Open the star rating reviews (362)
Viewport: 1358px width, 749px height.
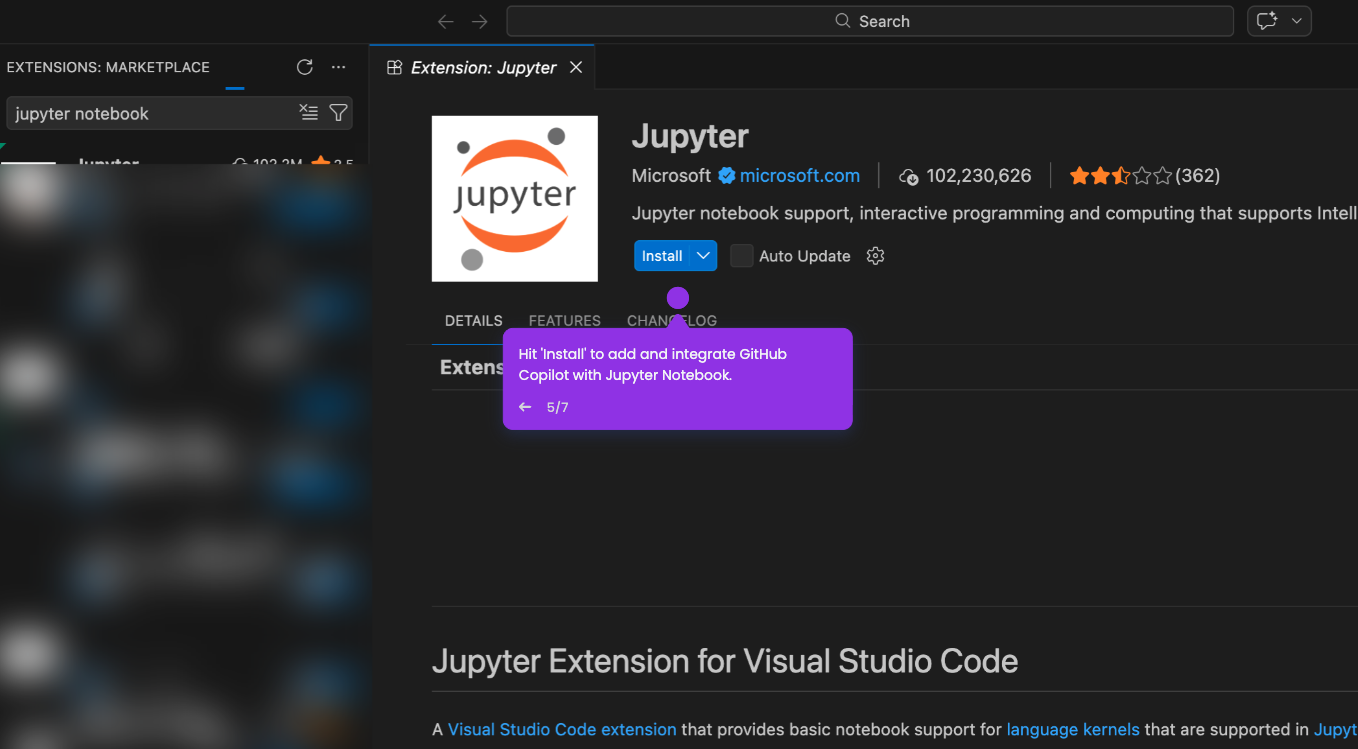1145,176
